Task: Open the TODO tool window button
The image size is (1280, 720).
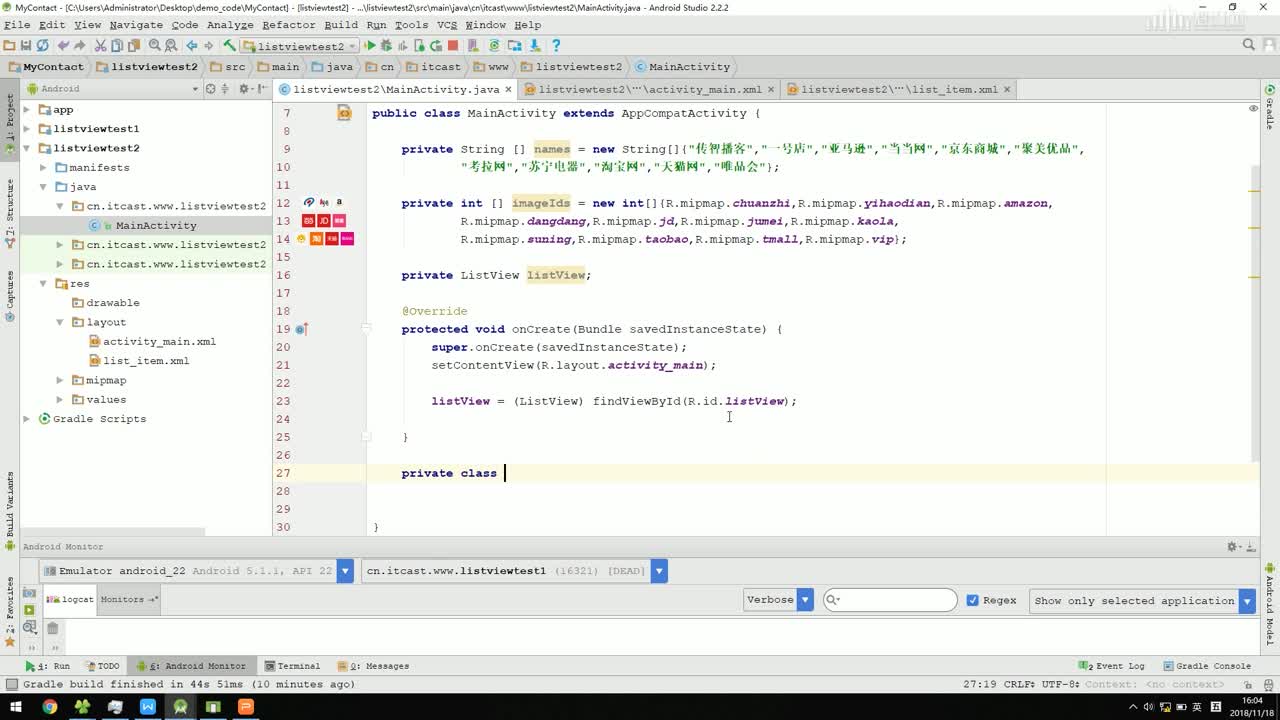Action: (x=102, y=666)
